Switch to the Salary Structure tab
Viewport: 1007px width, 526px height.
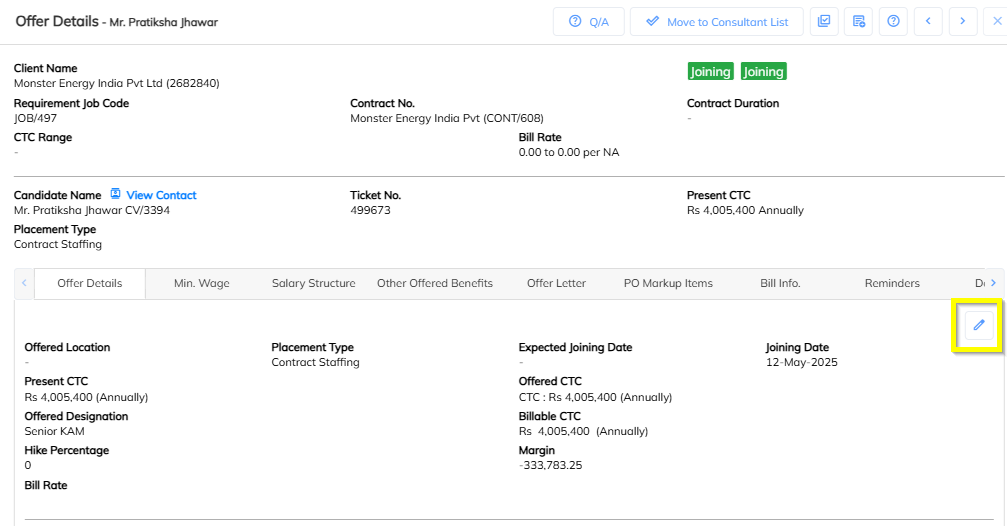(313, 283)
